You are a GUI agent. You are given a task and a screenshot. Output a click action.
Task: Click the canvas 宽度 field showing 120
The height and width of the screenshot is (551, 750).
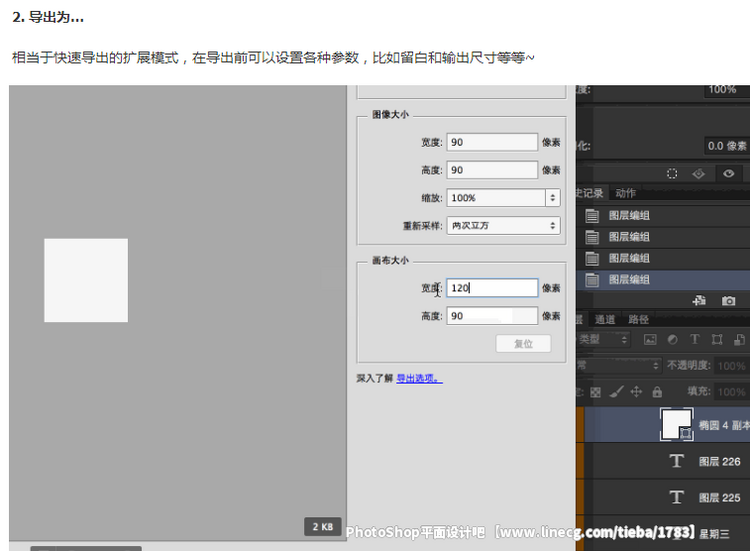coord(492,288)
